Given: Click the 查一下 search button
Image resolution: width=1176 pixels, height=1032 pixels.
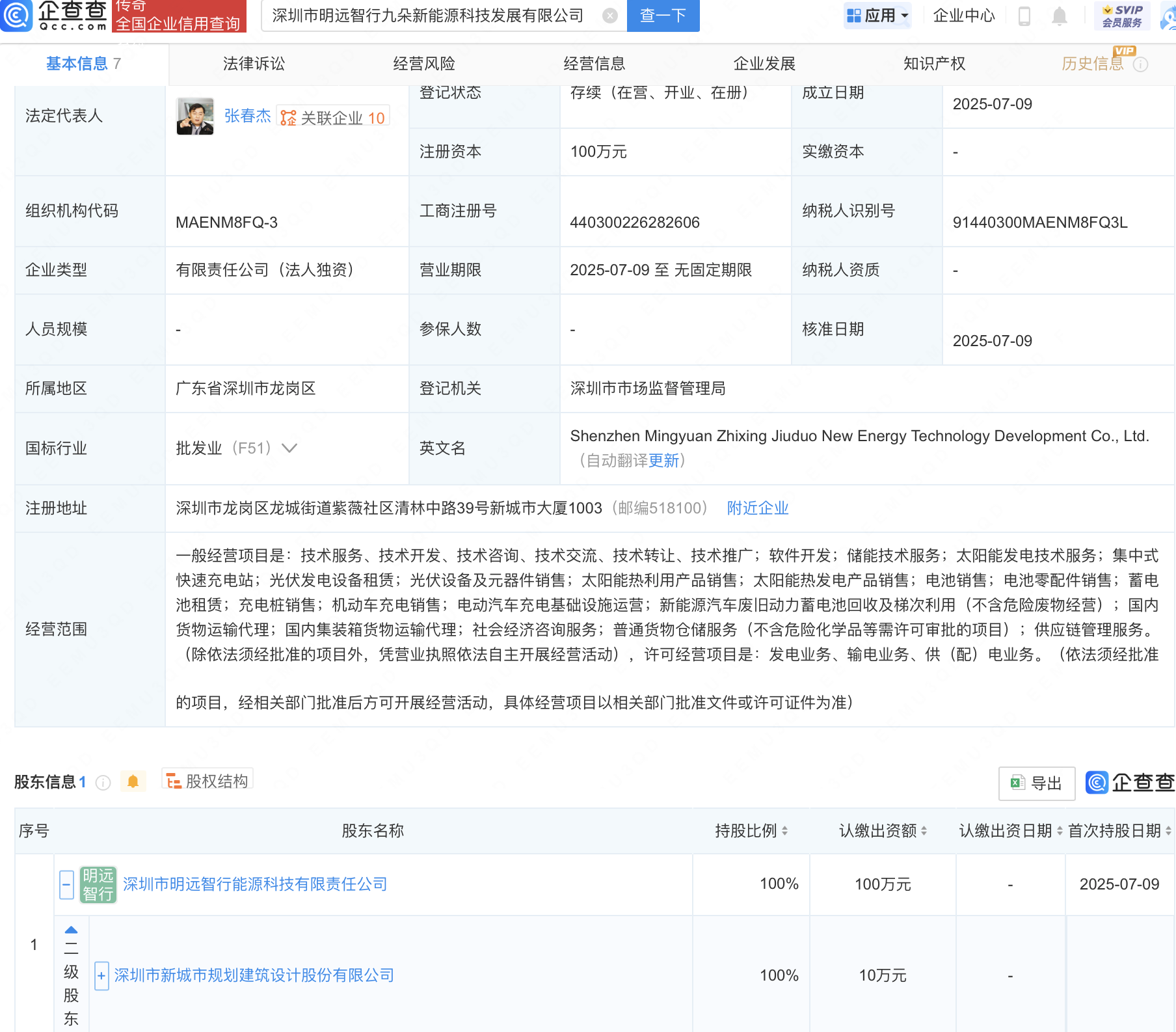Looking at the screenshot, I should coord(663,16).
